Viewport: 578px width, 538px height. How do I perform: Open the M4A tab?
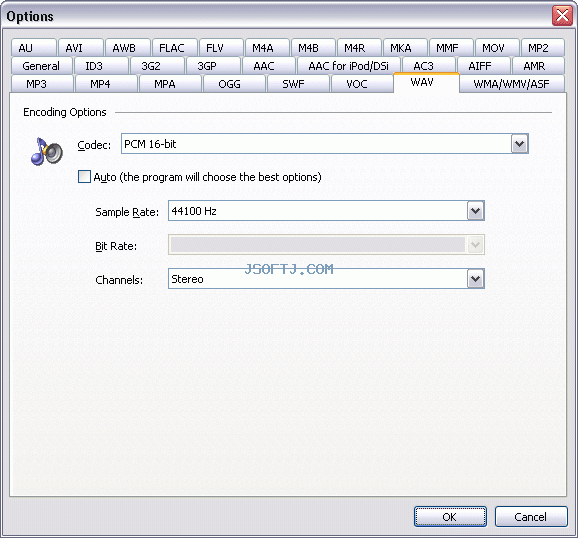click(x=267, y=48)
